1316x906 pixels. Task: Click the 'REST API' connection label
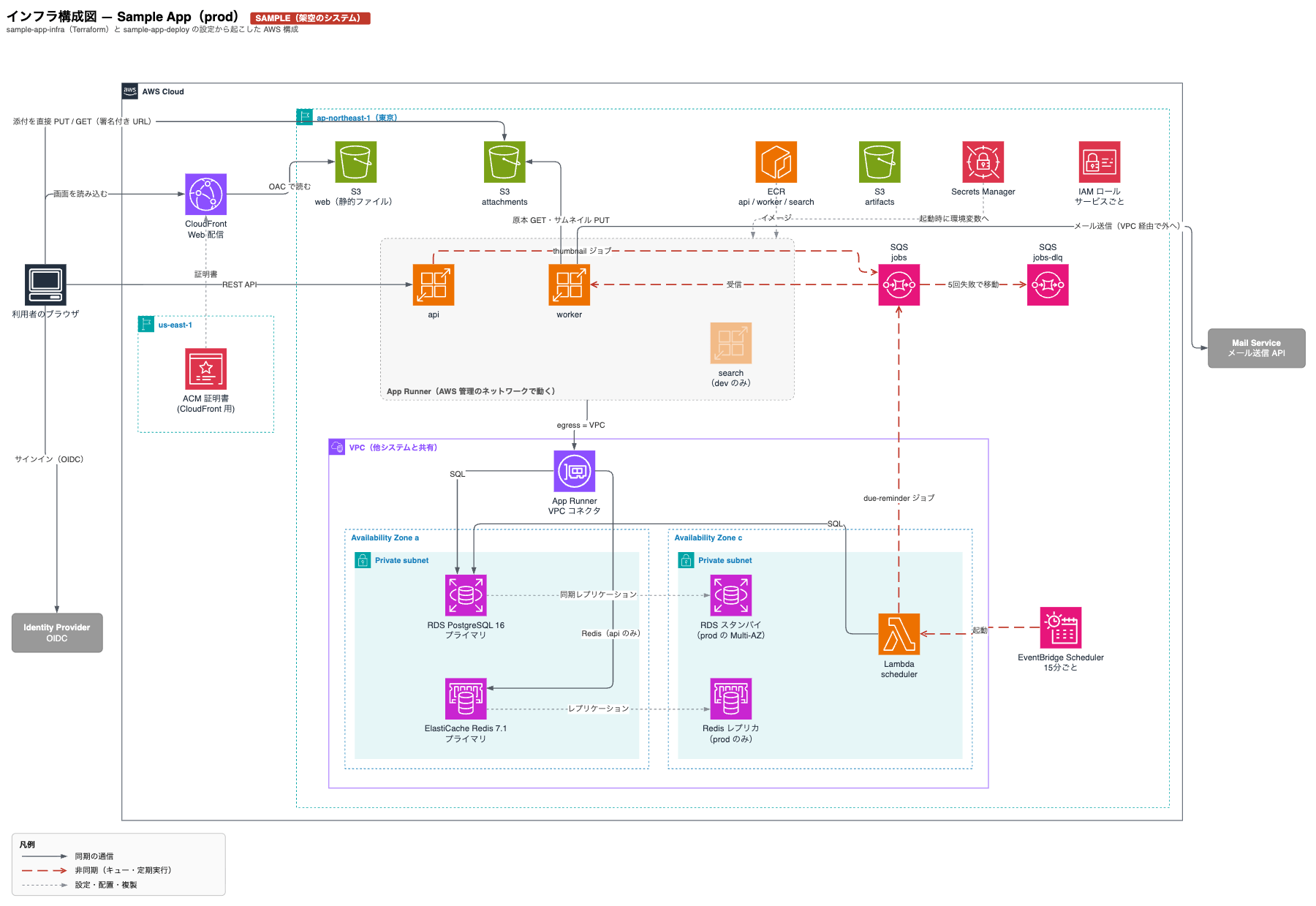coord(240,285)
